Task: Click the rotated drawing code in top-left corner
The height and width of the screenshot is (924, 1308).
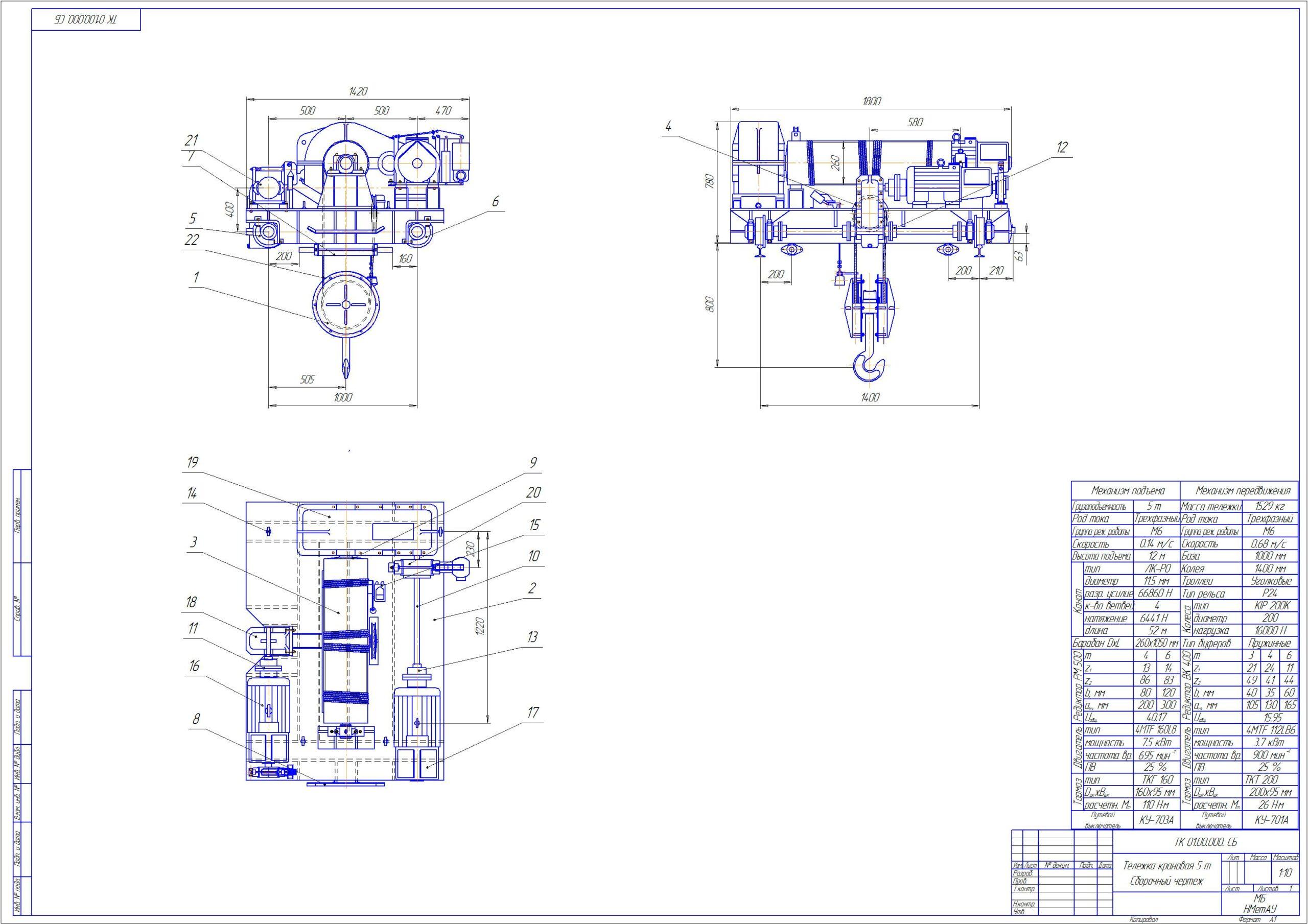Action: pos(86,20)
